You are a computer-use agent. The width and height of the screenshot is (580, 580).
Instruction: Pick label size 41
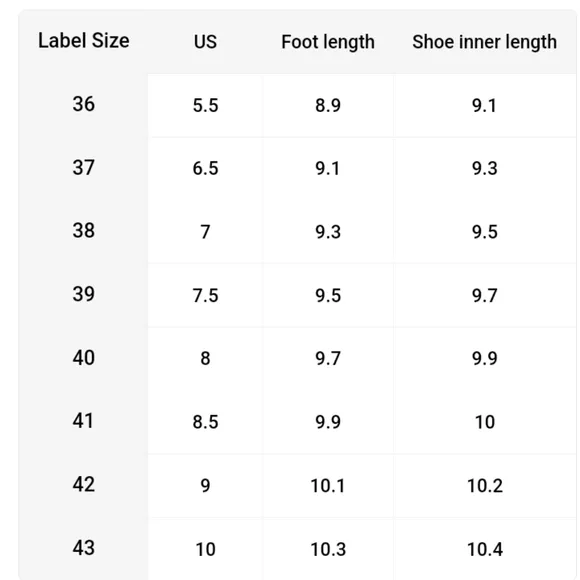83,421
